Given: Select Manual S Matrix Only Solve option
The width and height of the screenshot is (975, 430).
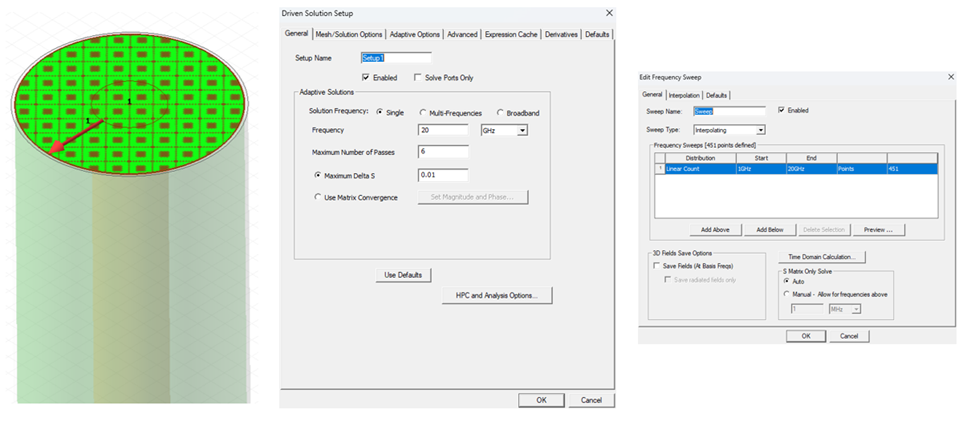Looking at the screenshot, I should click(786, 294).
